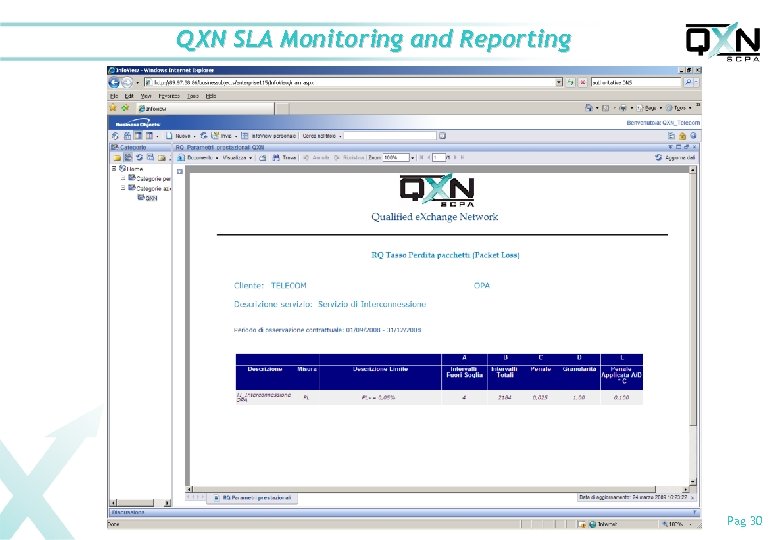
Task: Click the browser Back arrow button
Action: click(x=114, y=83)
